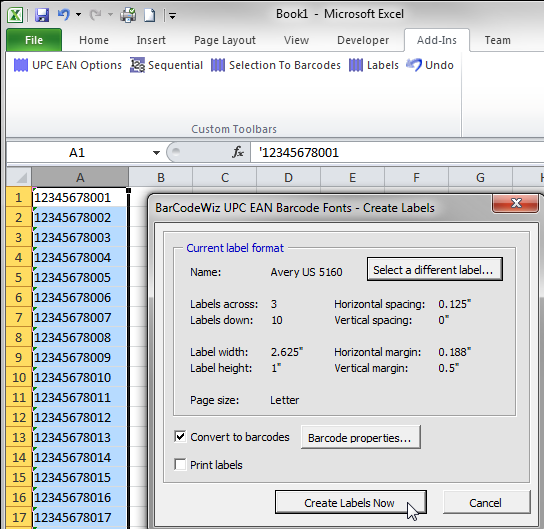This screenshot has width=544, height=529.
Task: Open the undo history dropdown arrow
Action: click(78, 15)
